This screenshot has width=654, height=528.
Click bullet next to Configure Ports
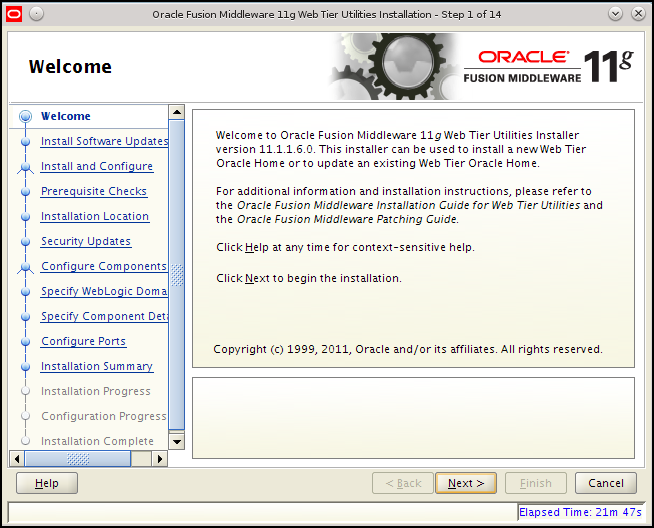point(25,342)
